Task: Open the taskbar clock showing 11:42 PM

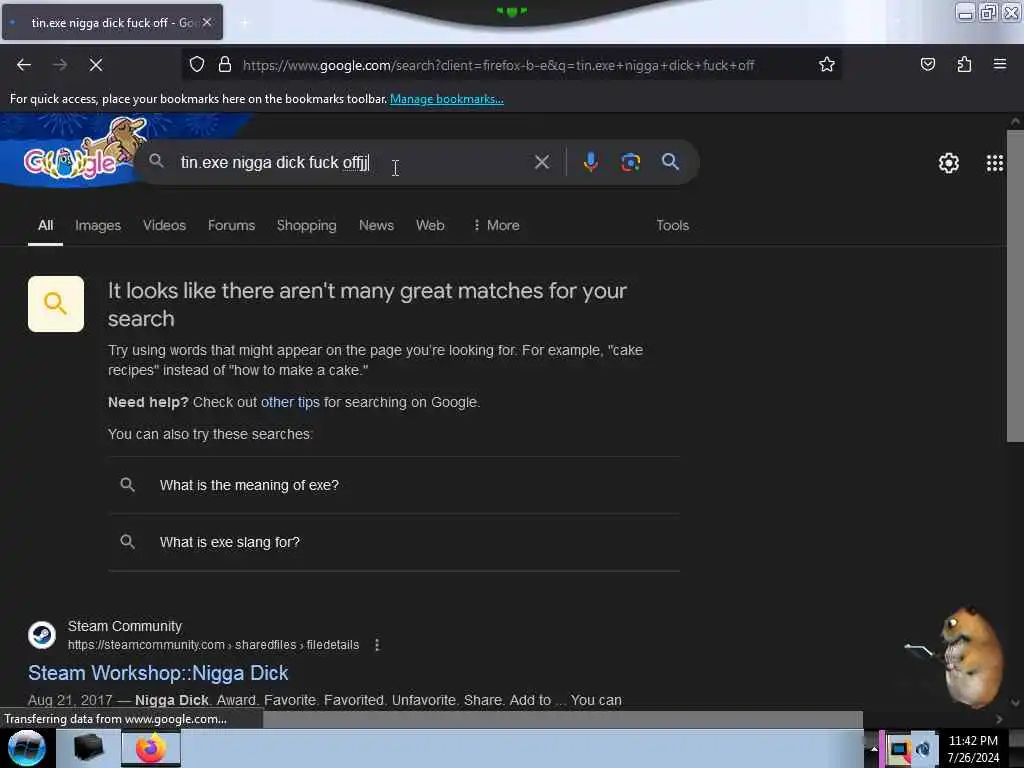Action: click(x=973, y=749)
